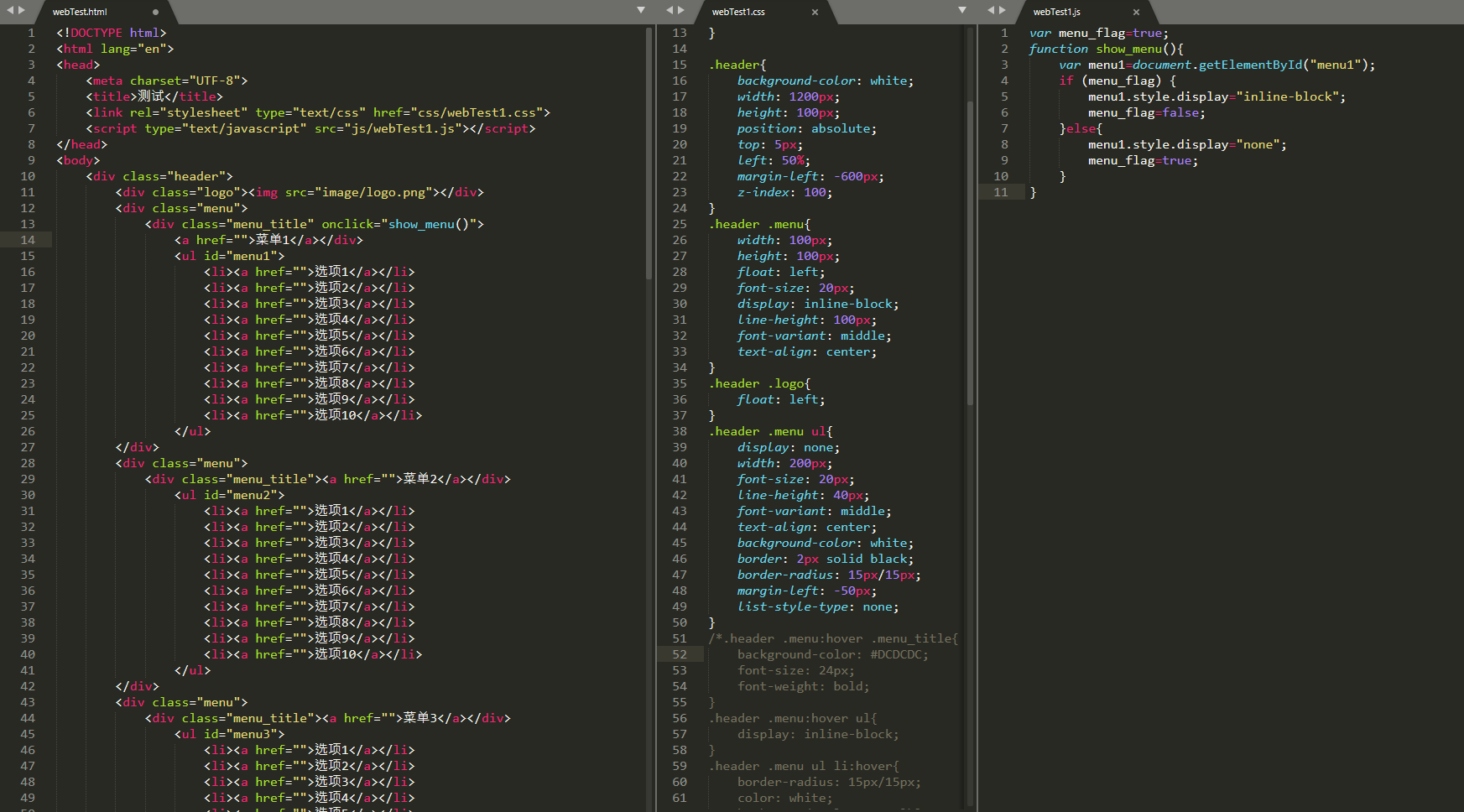The width and height of the screenshot is (1464, 812).
Task: Click the 'z-index: 100;' CSS declaration
Action: pos(785,192)
